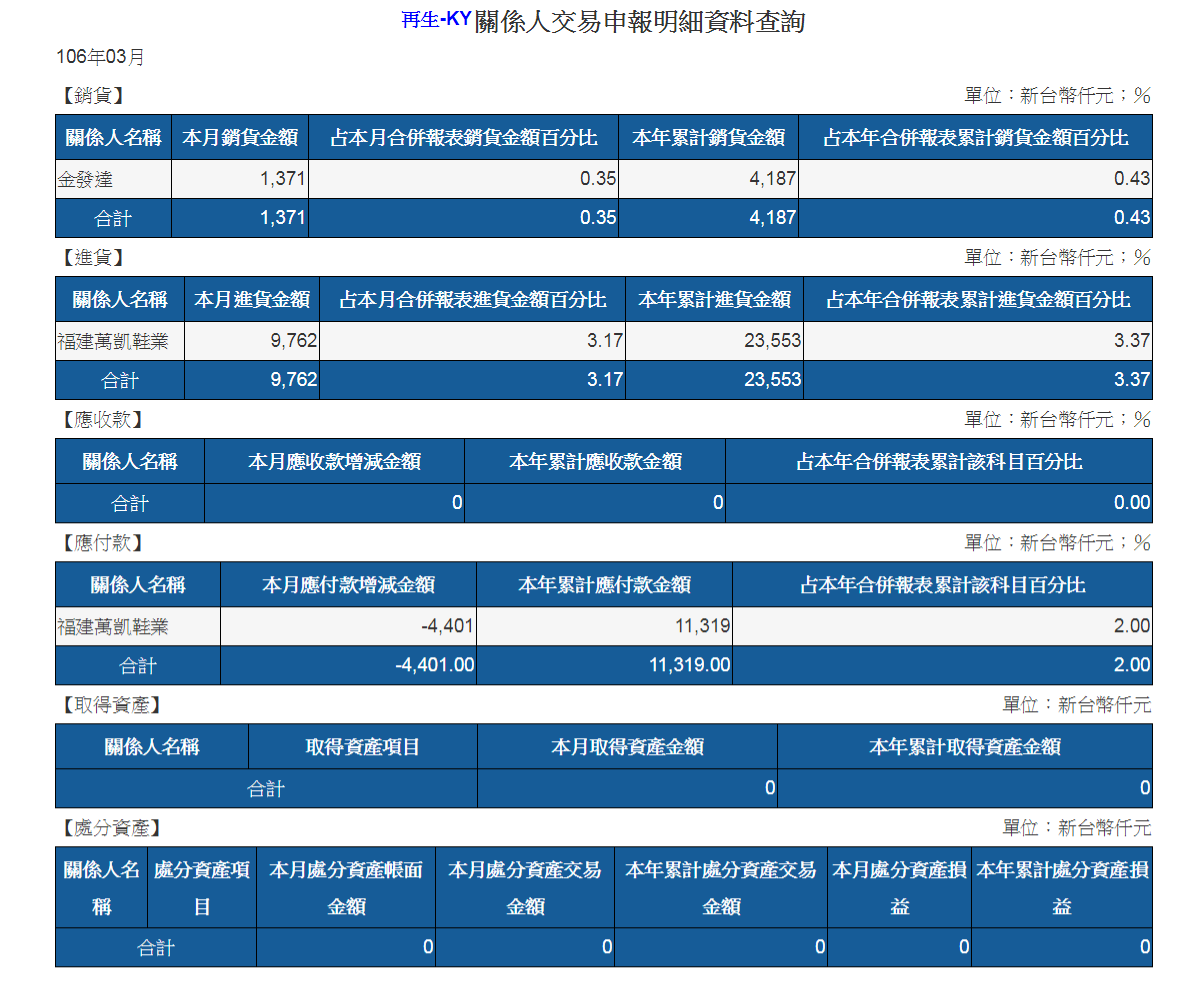Select the 【取得資產】 section heading

click(112, 705)
